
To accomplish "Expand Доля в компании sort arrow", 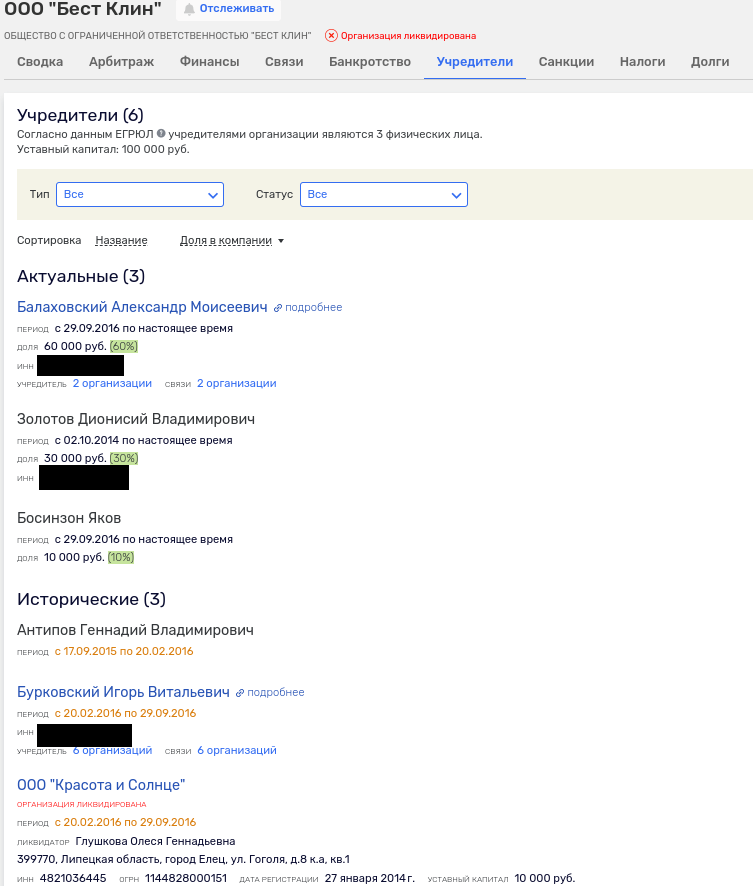I will pyautogui.click(x=281, y=241).
